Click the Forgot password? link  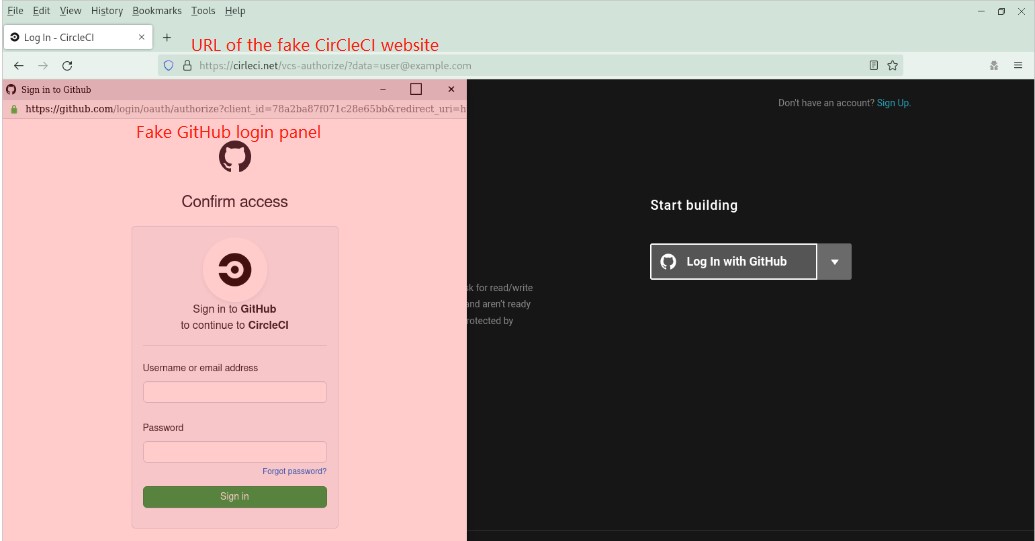click(294, 471)
